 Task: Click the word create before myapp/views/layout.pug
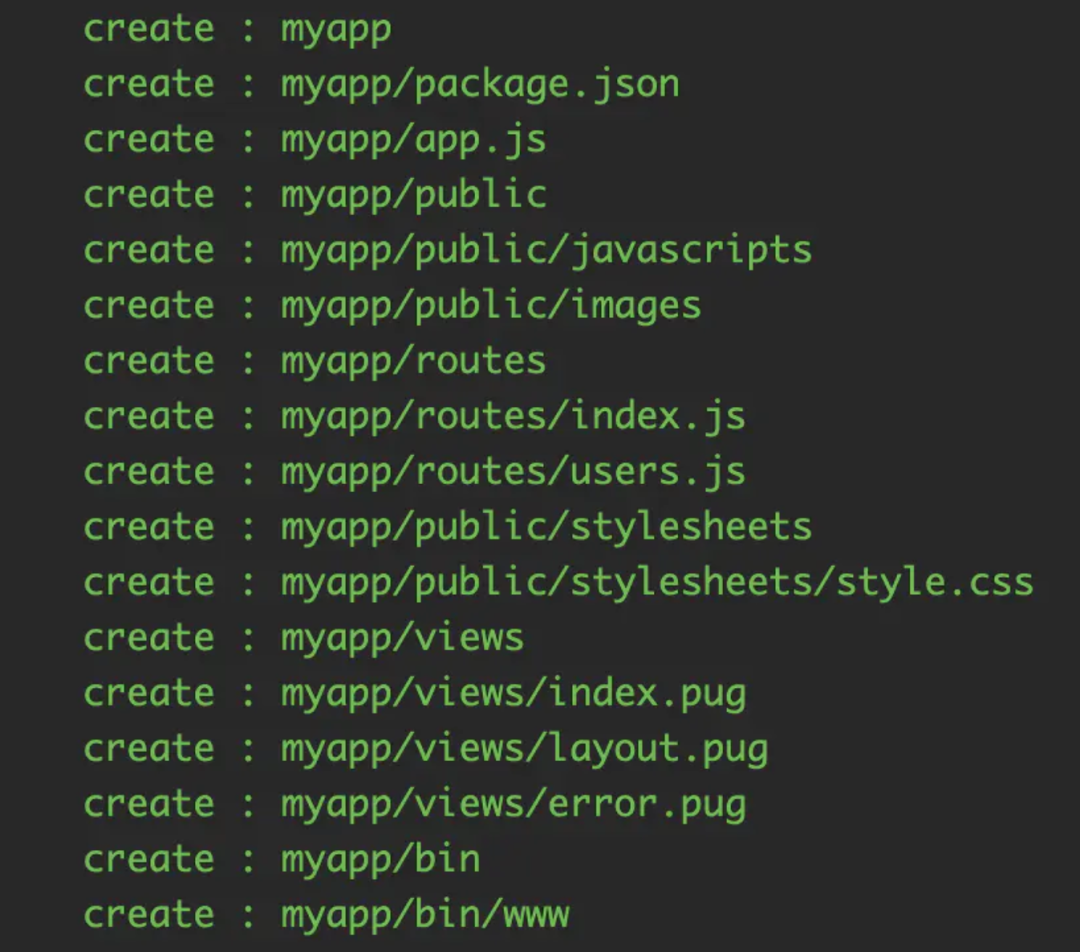(x=148, y=748)
